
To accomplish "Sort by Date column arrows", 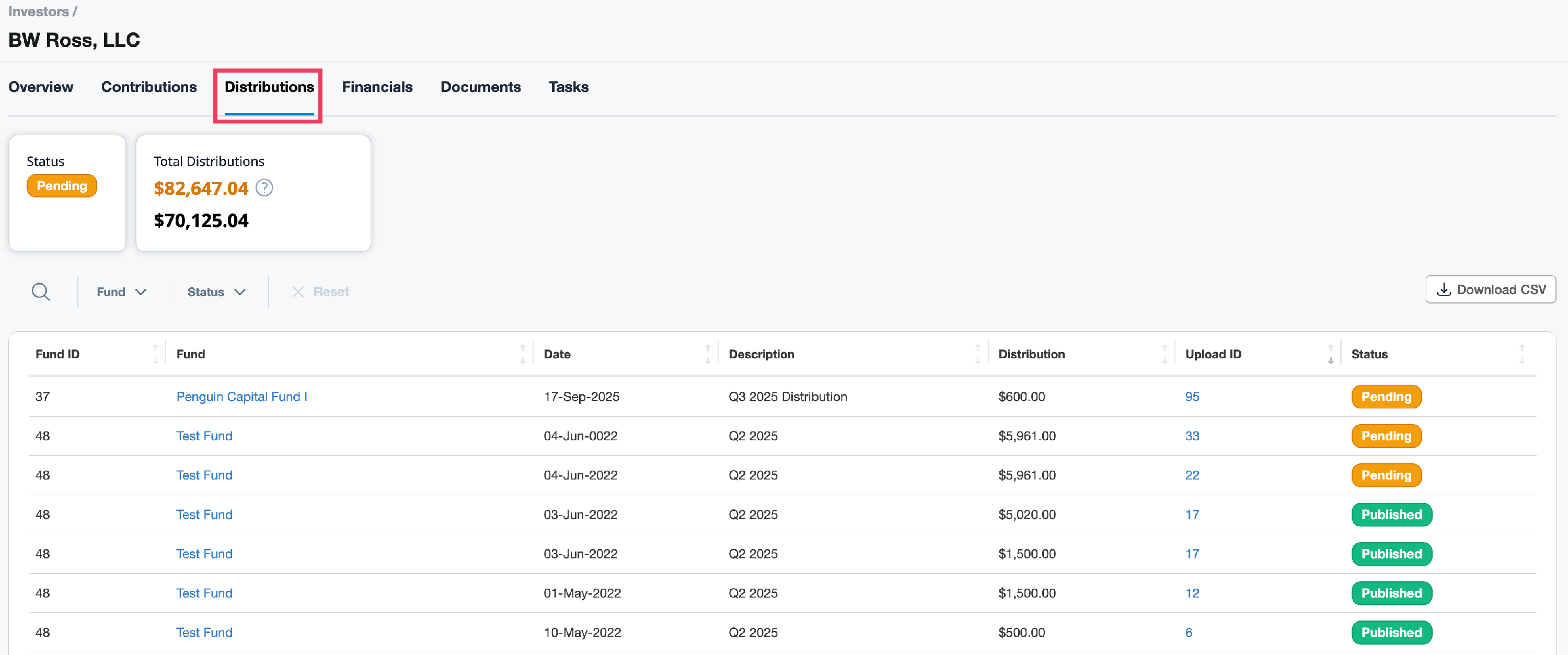I will point(707,354).
